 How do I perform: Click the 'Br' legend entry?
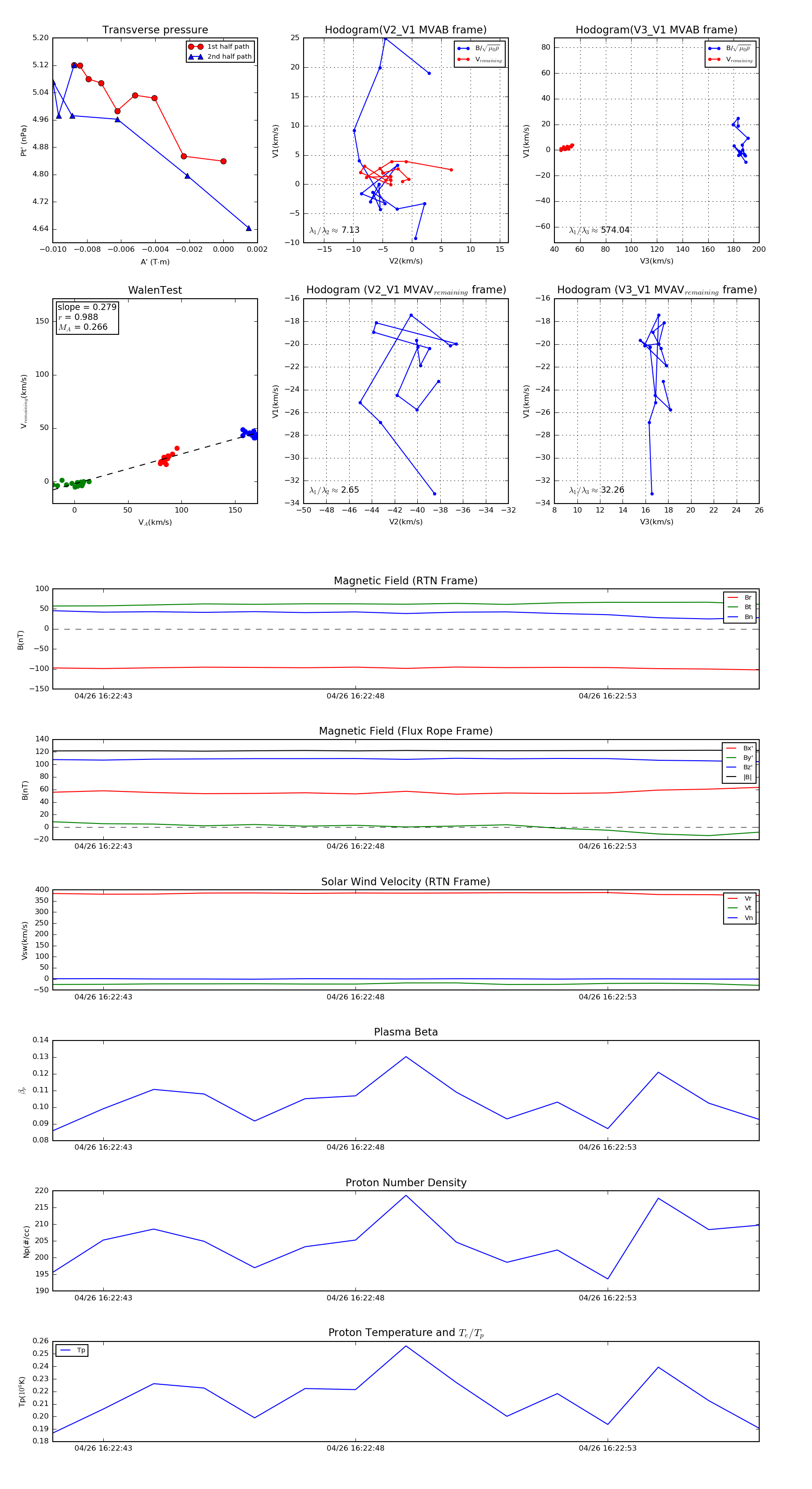[x=740, y=598]
